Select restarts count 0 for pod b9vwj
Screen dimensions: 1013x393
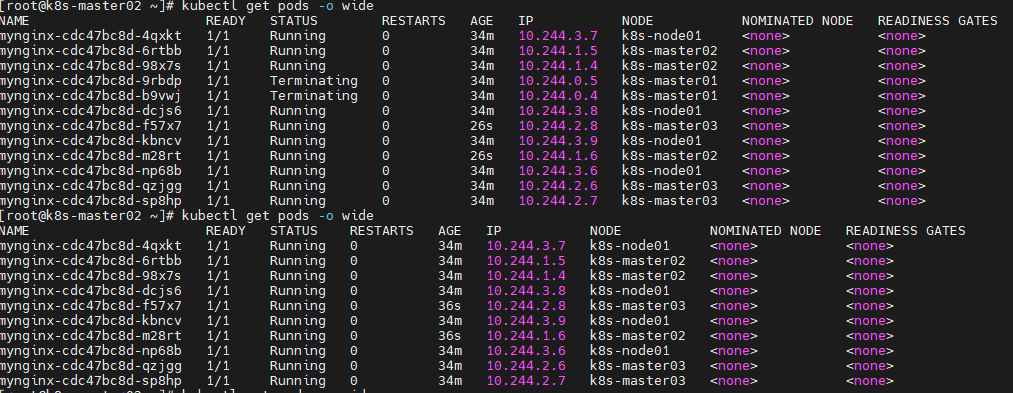(386, 96)
